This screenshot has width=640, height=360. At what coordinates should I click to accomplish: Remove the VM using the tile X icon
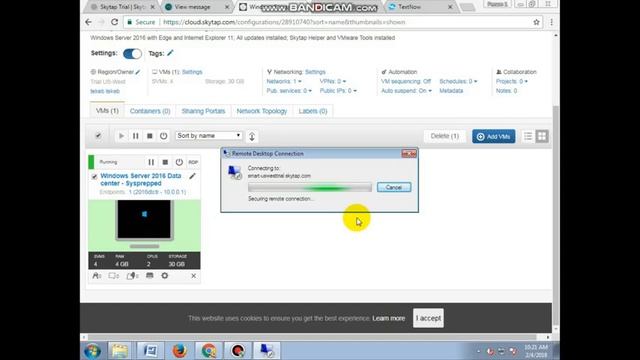[193, 276]
